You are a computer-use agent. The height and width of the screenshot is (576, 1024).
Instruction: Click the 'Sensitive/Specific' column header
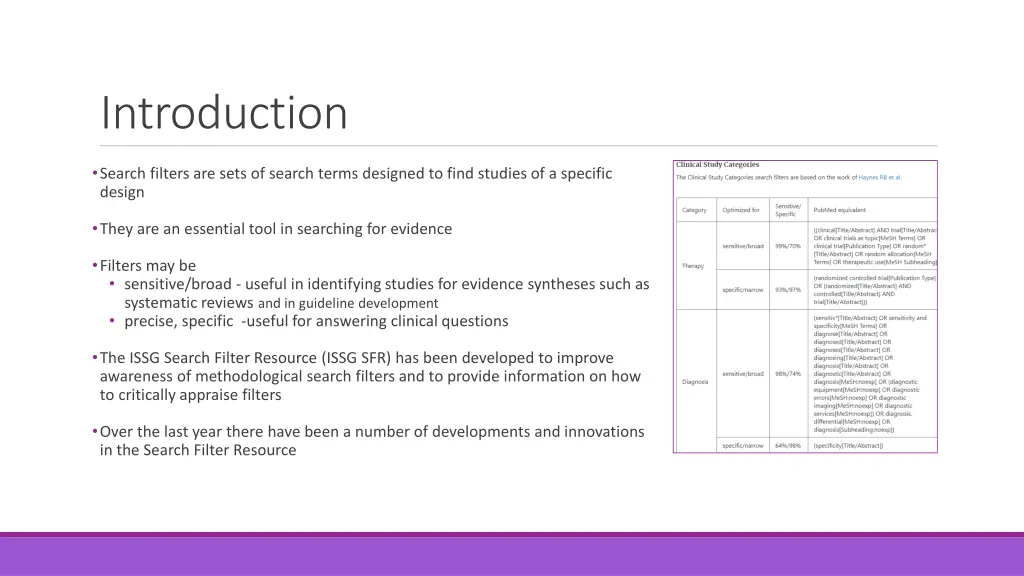pyautogui.click(x=788, y=210)
